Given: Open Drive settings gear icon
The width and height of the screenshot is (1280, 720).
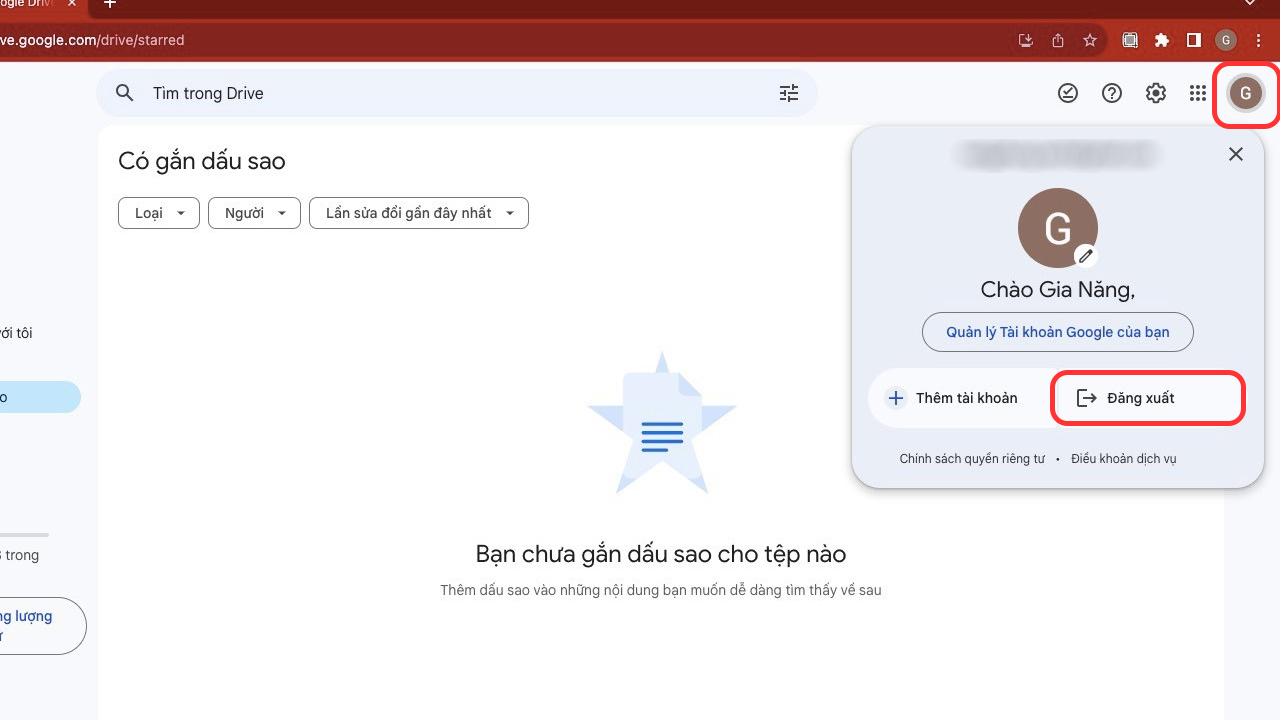Looking at the screenshot, I should click(1156, 93).
